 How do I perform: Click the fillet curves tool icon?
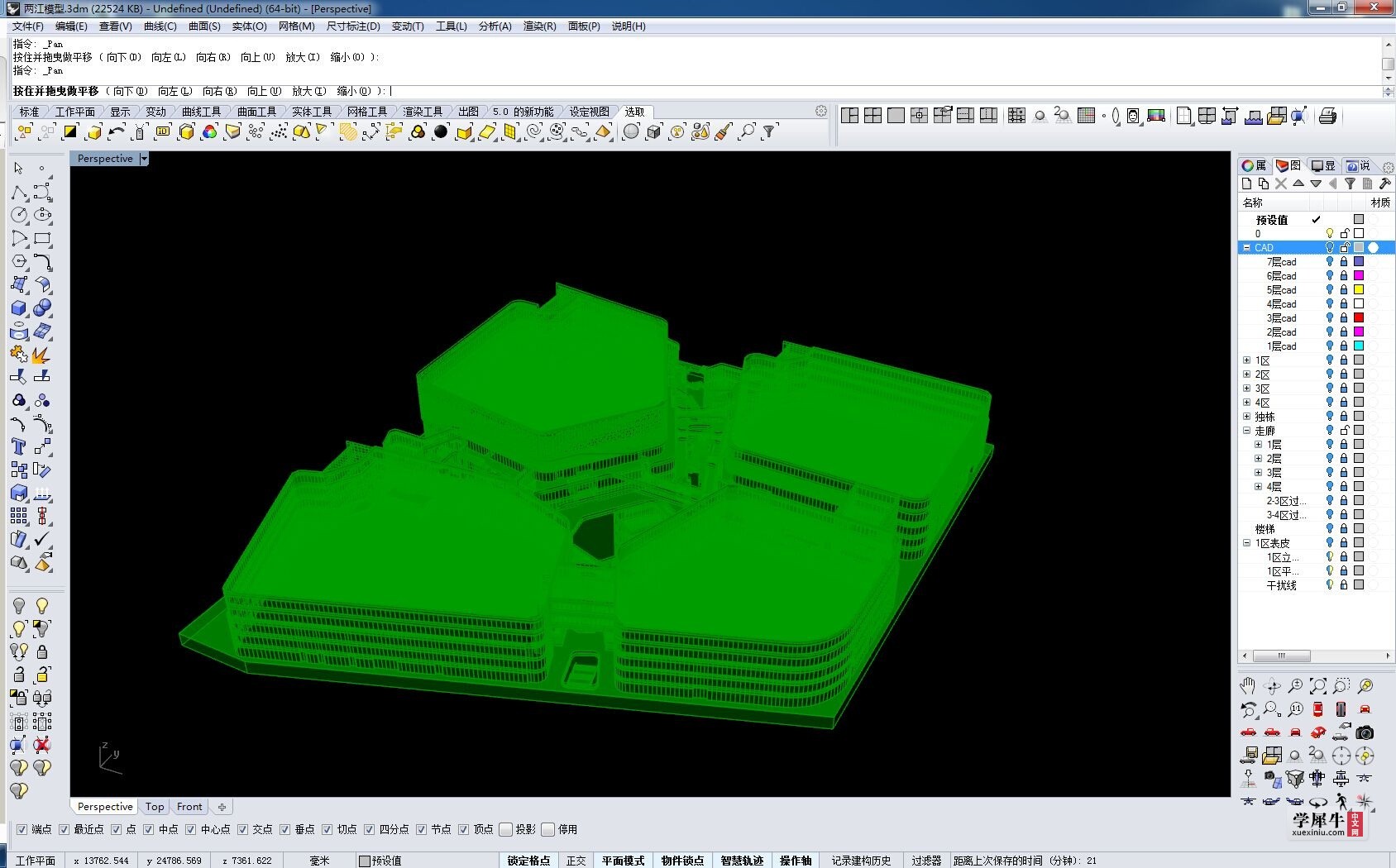coord(42,261)
